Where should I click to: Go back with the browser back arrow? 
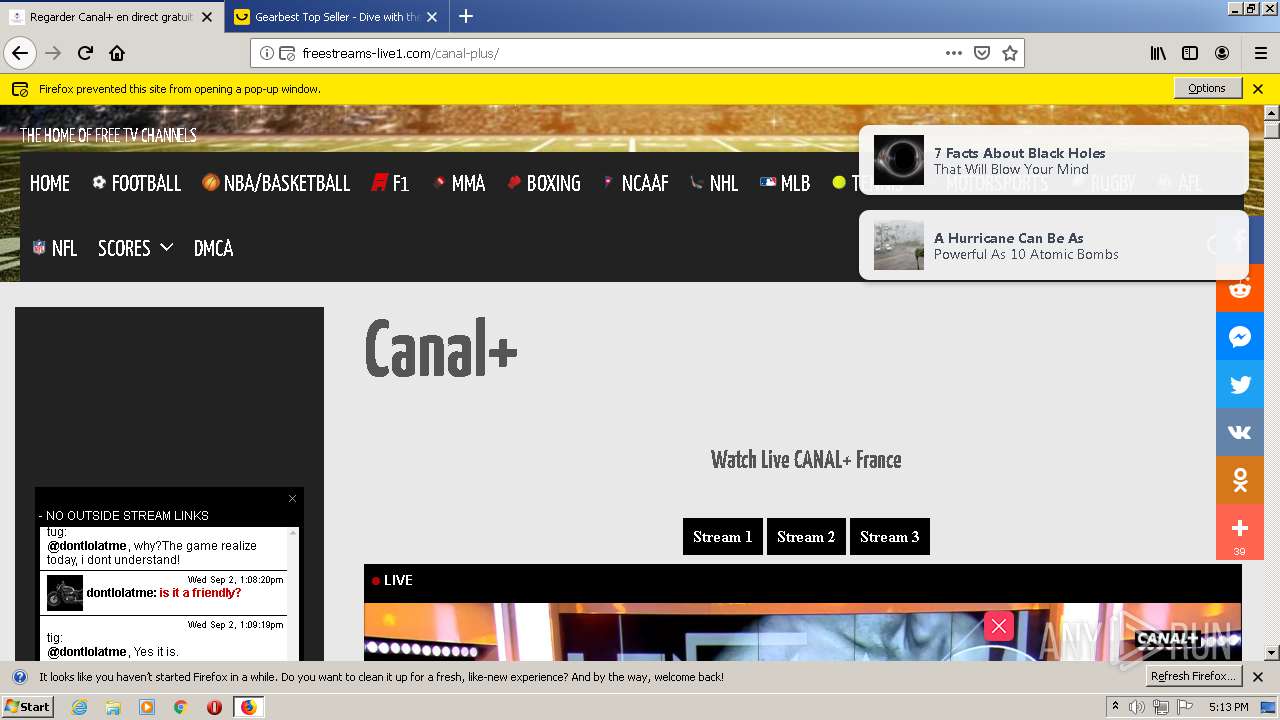pos(20,53)
